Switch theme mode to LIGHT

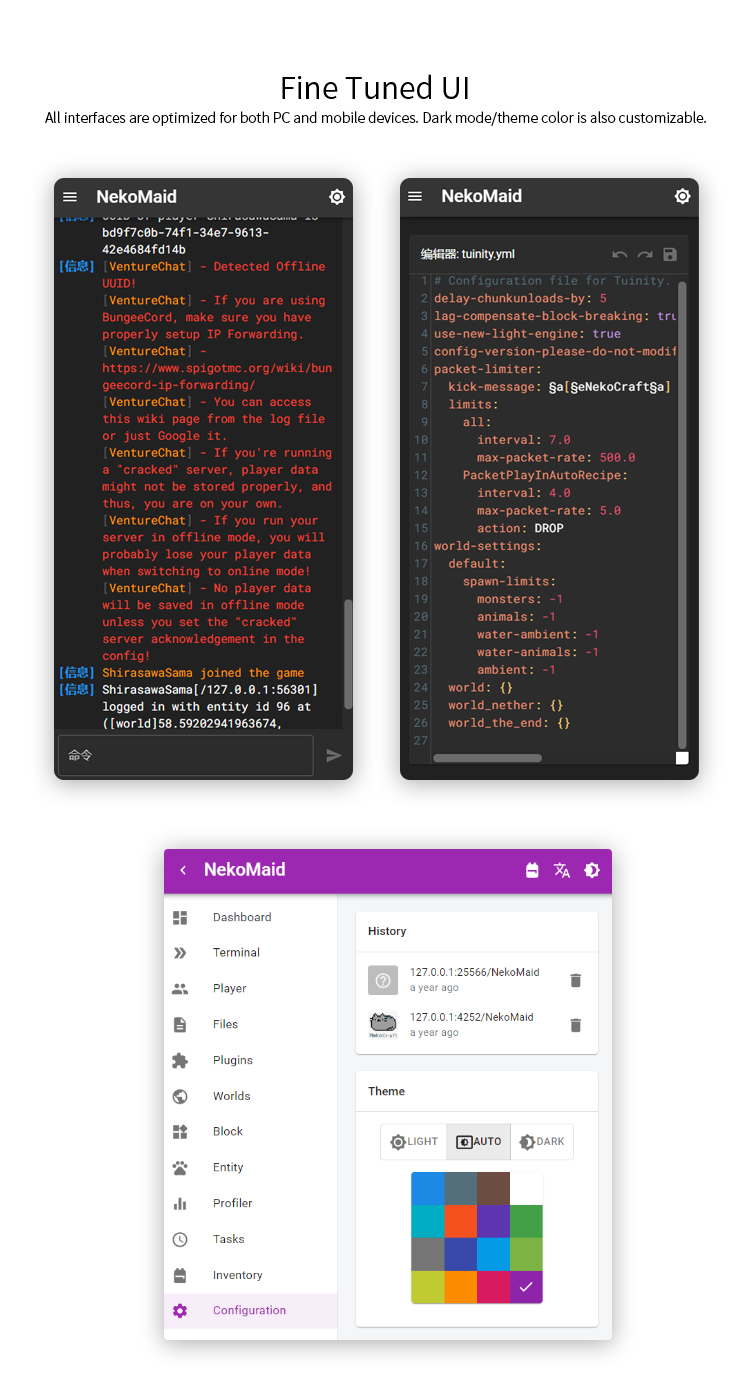(x=414, y=1141)
